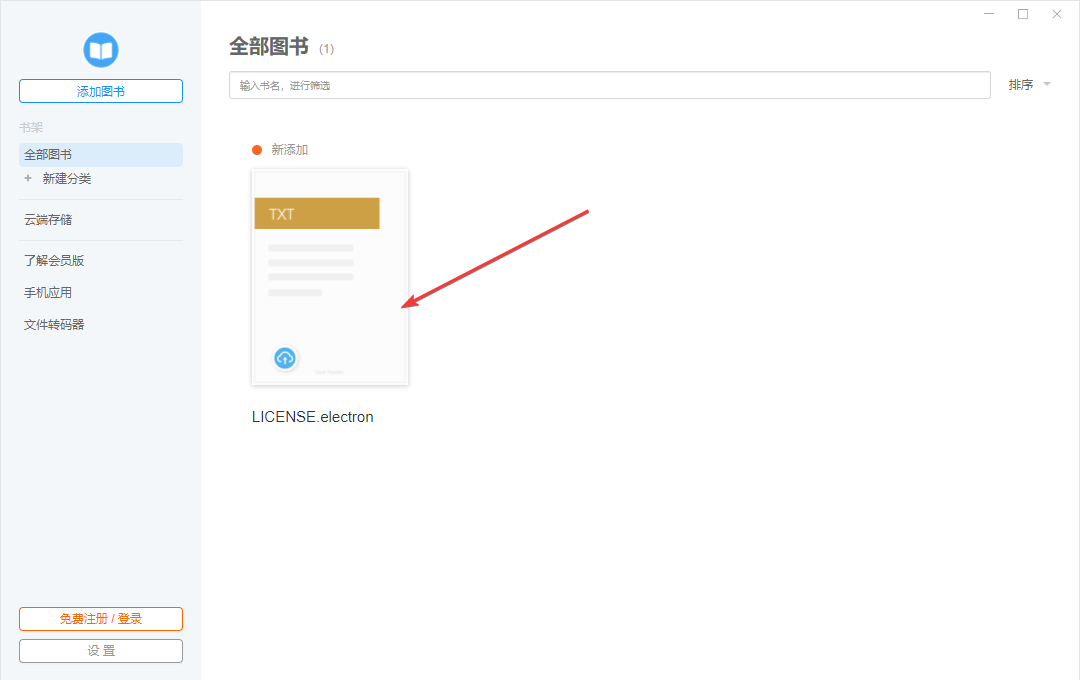Open 手机应用 mobile app page
Screen dimensions: 1080x680
tap(48, 293)
